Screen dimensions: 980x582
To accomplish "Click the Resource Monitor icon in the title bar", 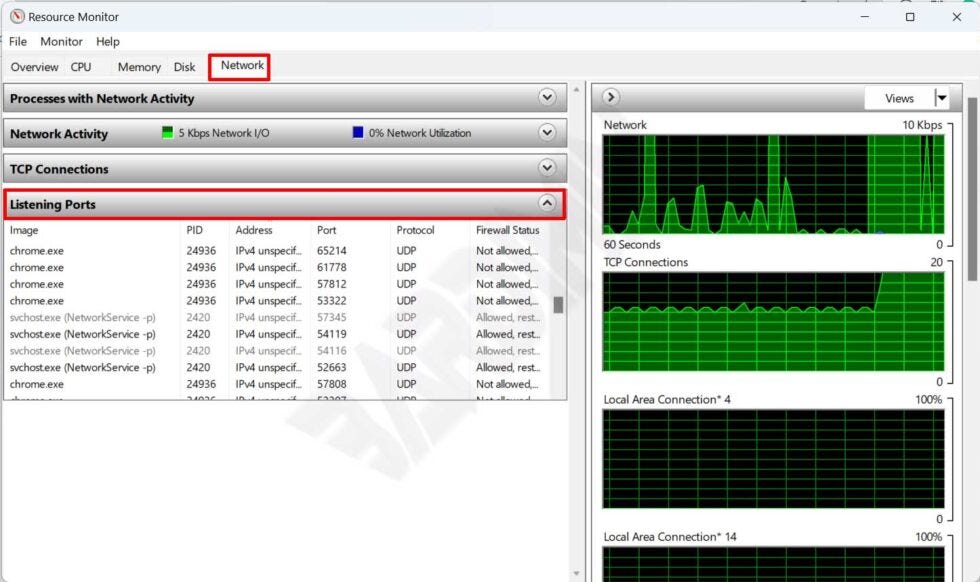I will click(x=14, y=17).
